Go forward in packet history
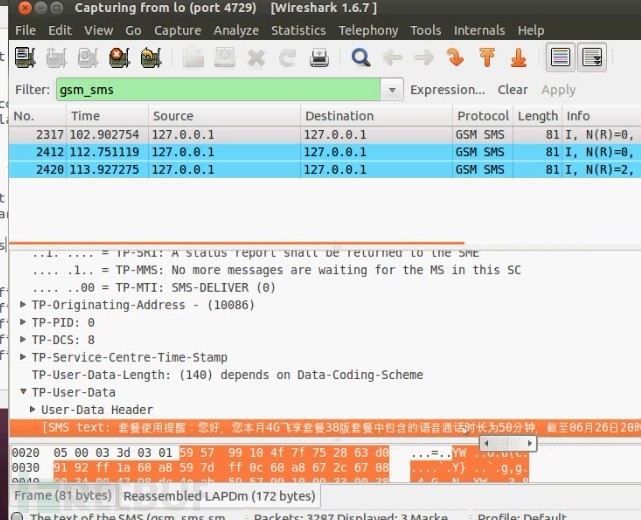Screen dimensions: 641x520 coord(424,58)
